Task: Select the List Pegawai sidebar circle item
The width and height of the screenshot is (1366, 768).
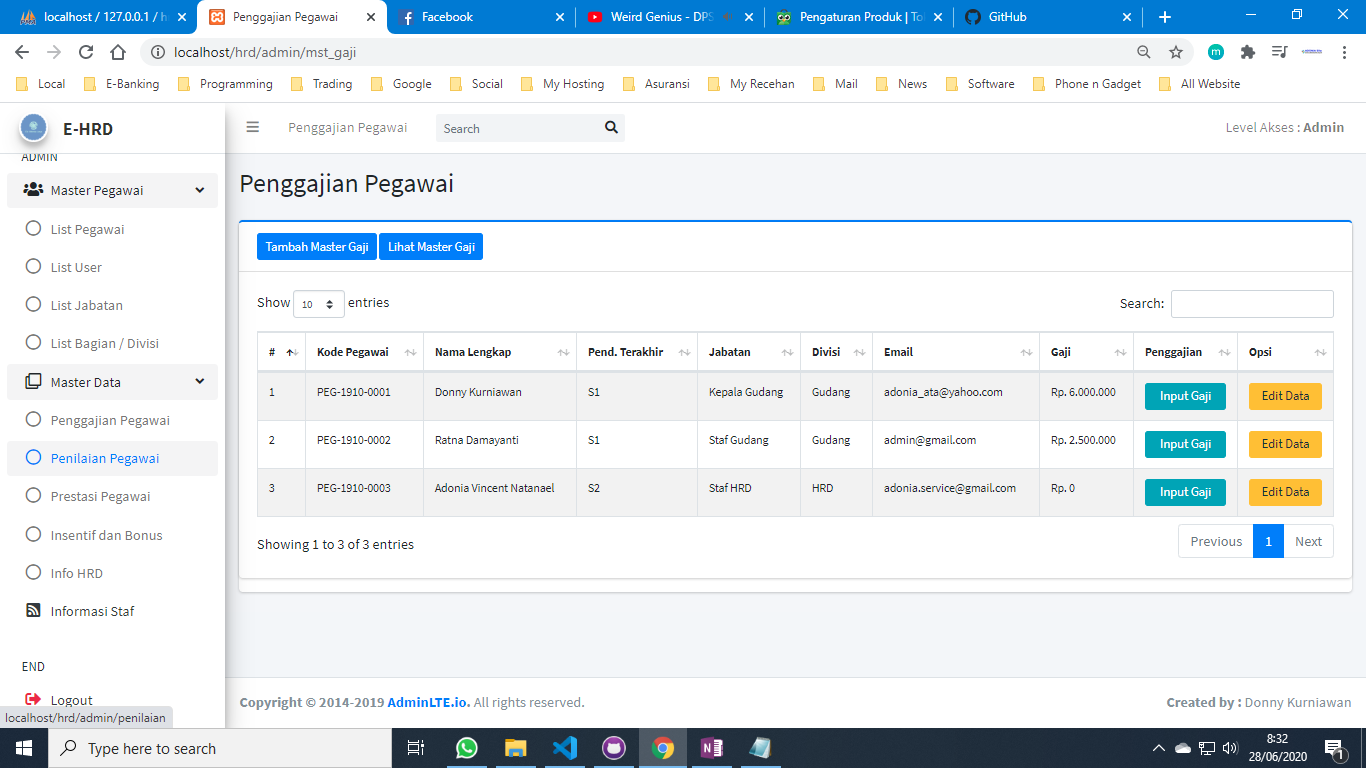Action: click(33, 229)
